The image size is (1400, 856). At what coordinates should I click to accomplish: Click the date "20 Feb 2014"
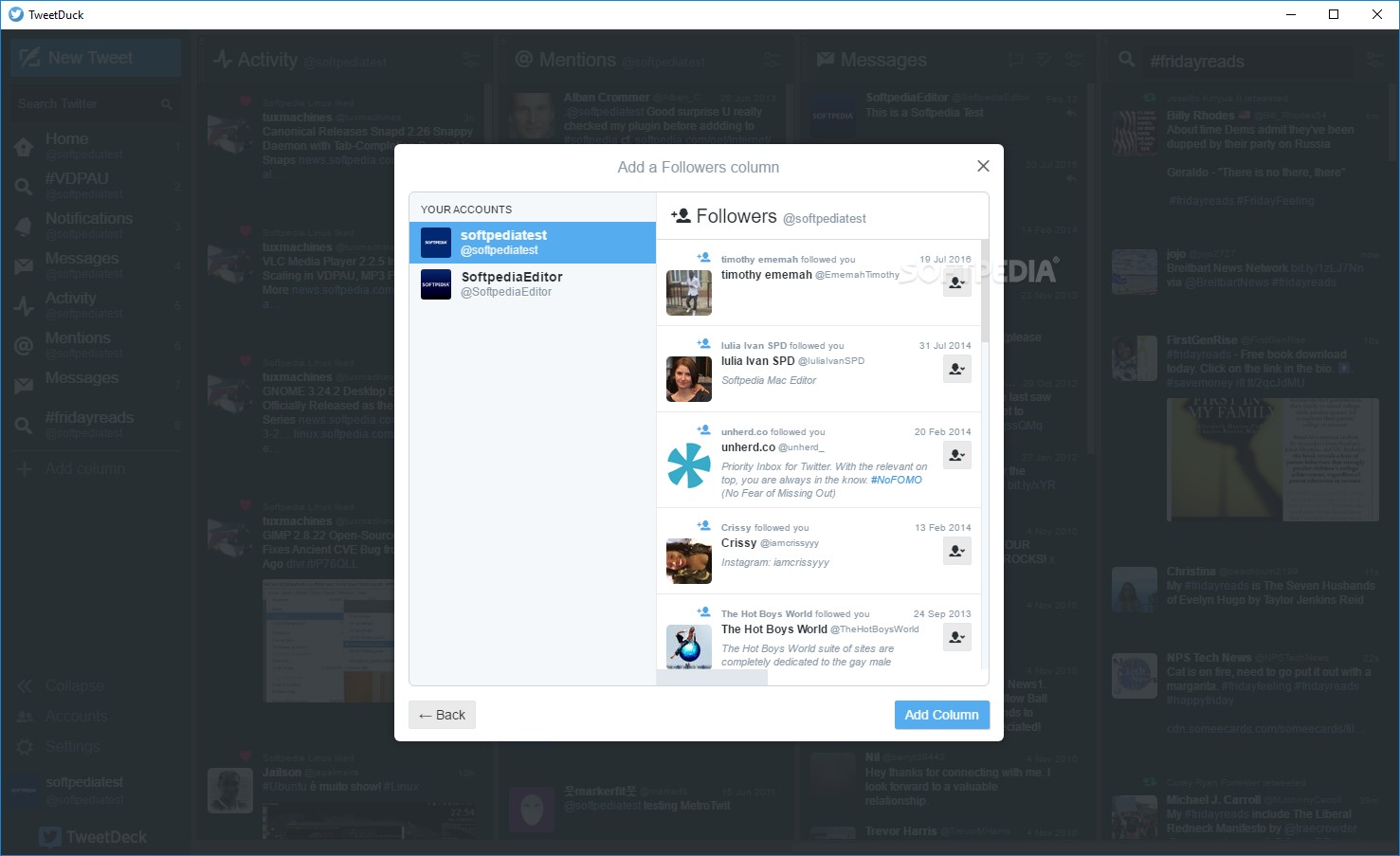942,431
